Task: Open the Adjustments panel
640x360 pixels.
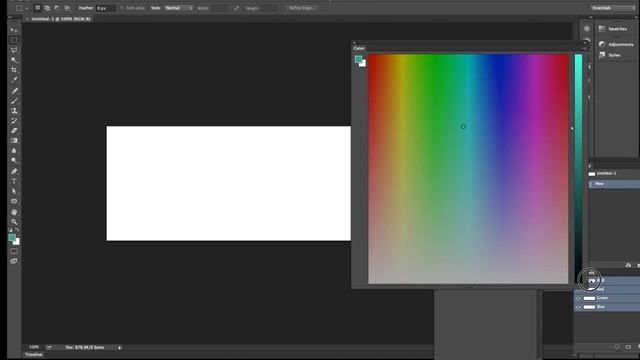Action: [x=616, y=44]
